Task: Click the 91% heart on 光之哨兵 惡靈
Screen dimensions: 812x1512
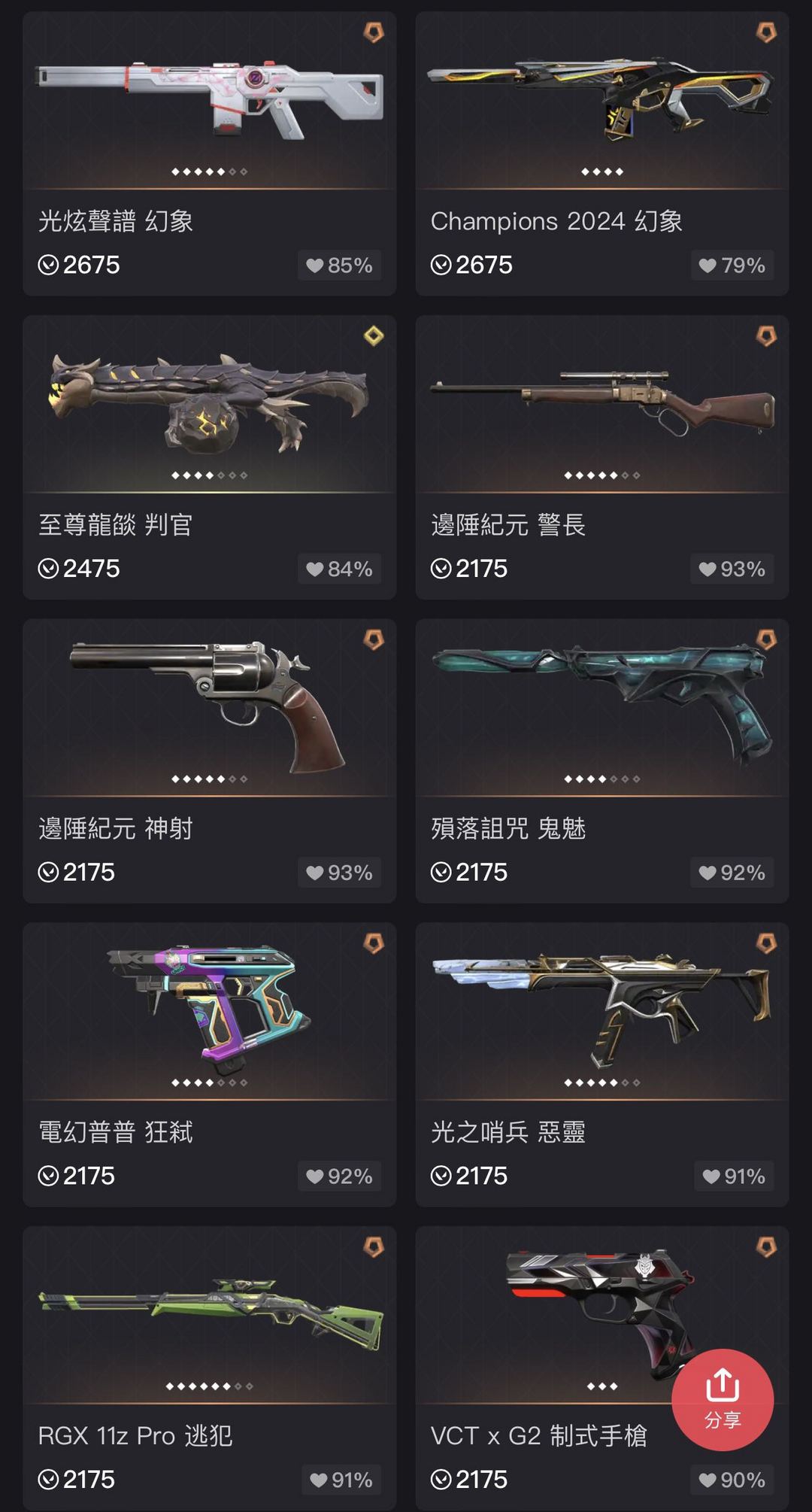Action: [x=734, y=1177]
